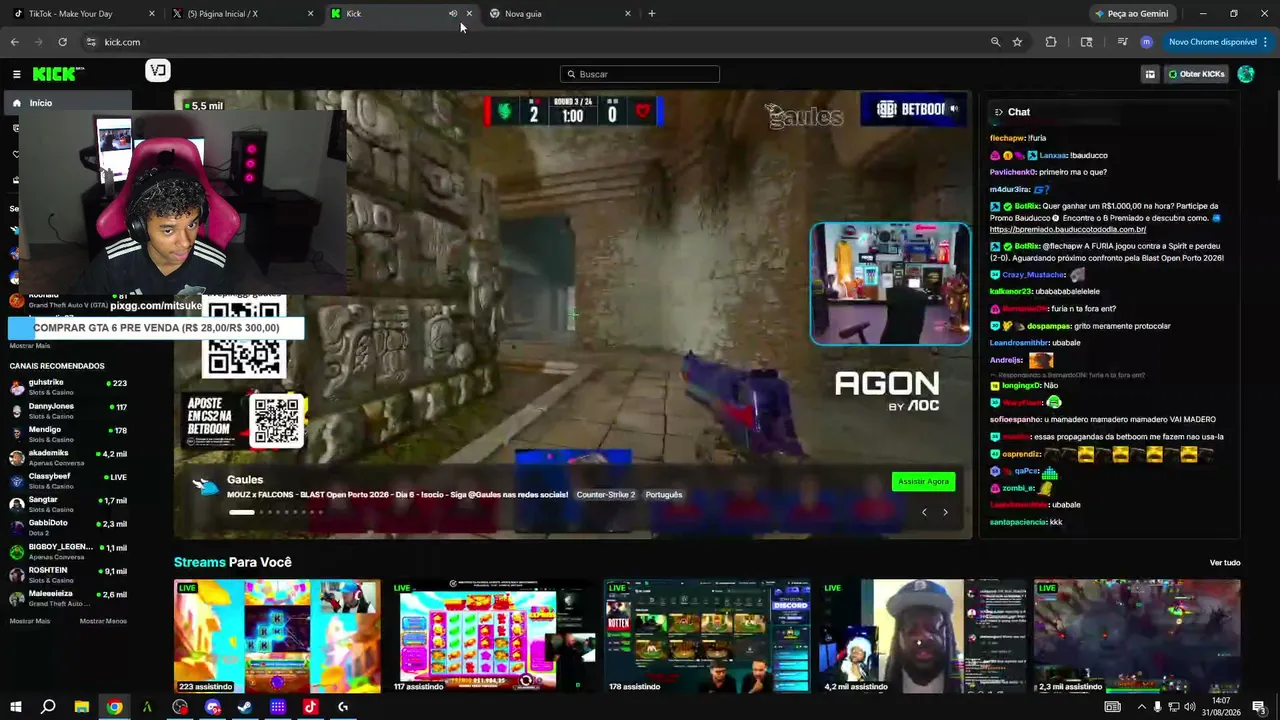Open the taskbar clock showing 14:07
This screenshot has width=1280, height=720.
[1220, 707]
